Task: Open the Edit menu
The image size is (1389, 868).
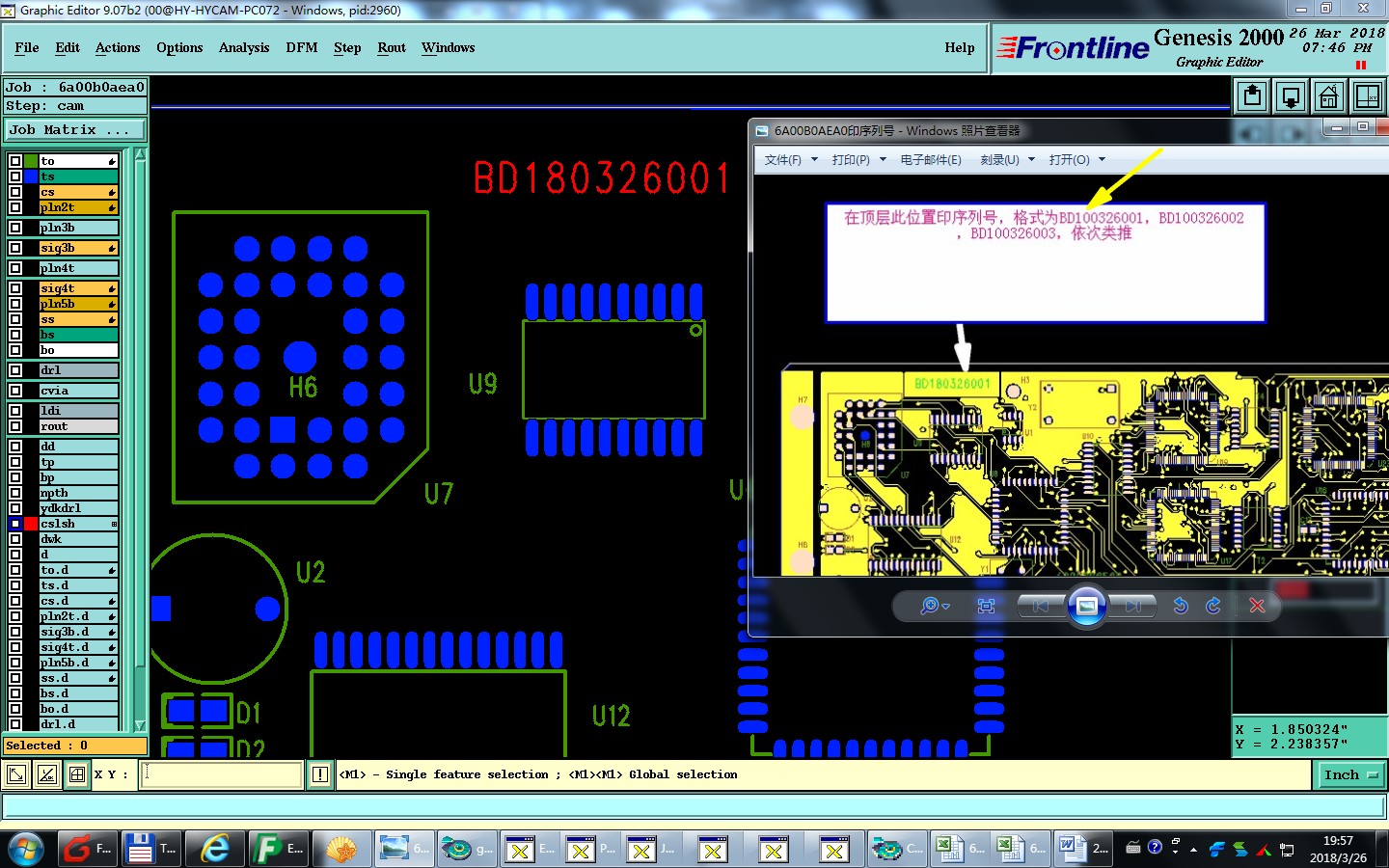Action: click(x=68, y=47)
